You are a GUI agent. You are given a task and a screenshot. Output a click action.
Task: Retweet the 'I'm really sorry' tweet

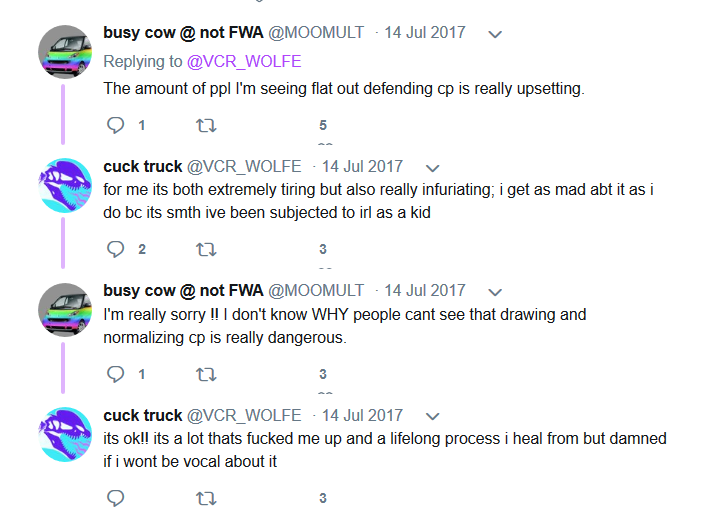(206, 375)
